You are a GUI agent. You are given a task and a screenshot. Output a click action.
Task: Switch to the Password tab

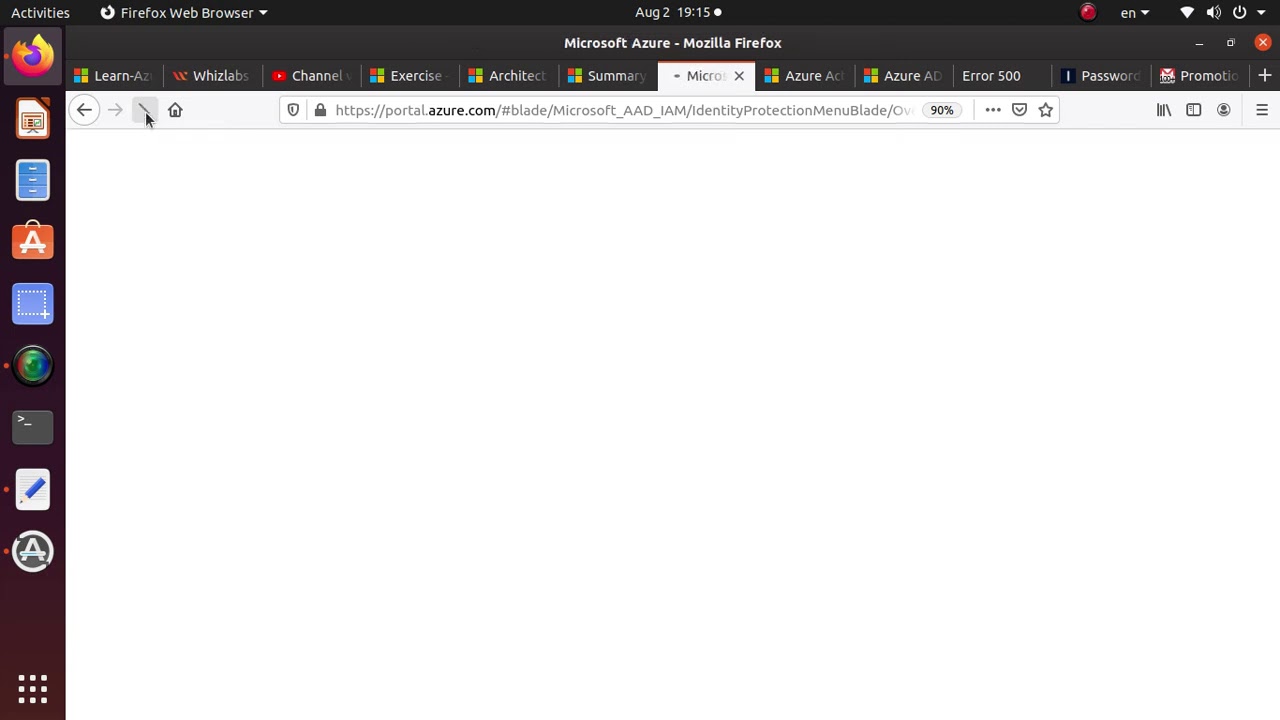(x=1101, y=76)
